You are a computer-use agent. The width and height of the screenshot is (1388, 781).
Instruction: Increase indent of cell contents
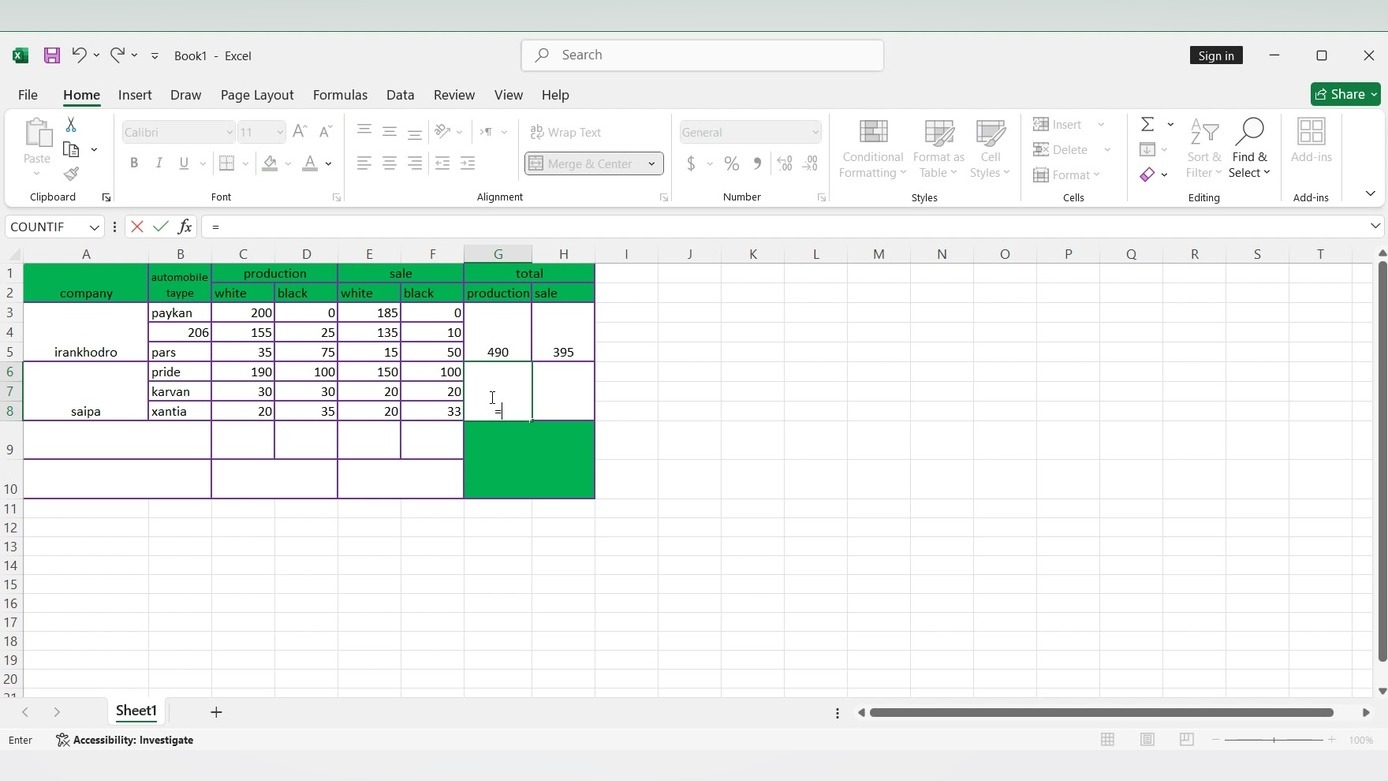467,164
